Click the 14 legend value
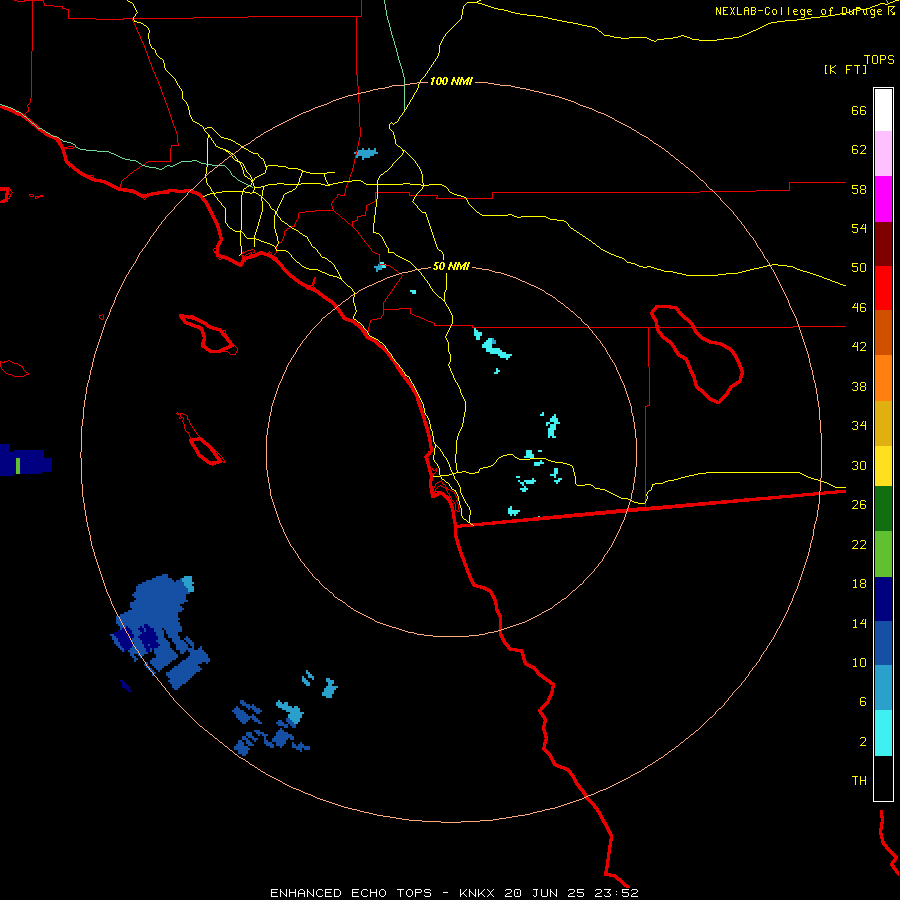This screenshot has width=900, height=900. (859, 623)
